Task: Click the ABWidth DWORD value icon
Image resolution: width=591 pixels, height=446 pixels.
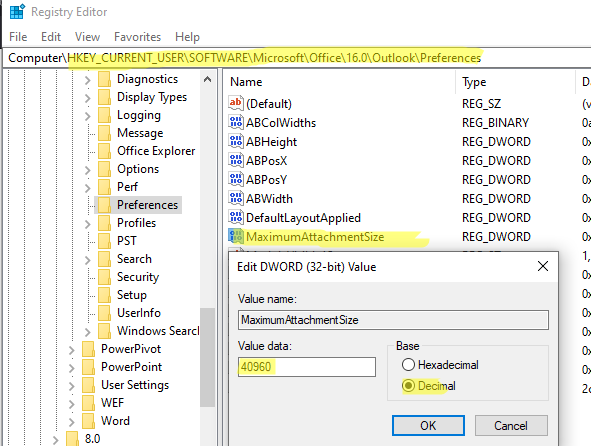Action: click(x=236, y=198)
